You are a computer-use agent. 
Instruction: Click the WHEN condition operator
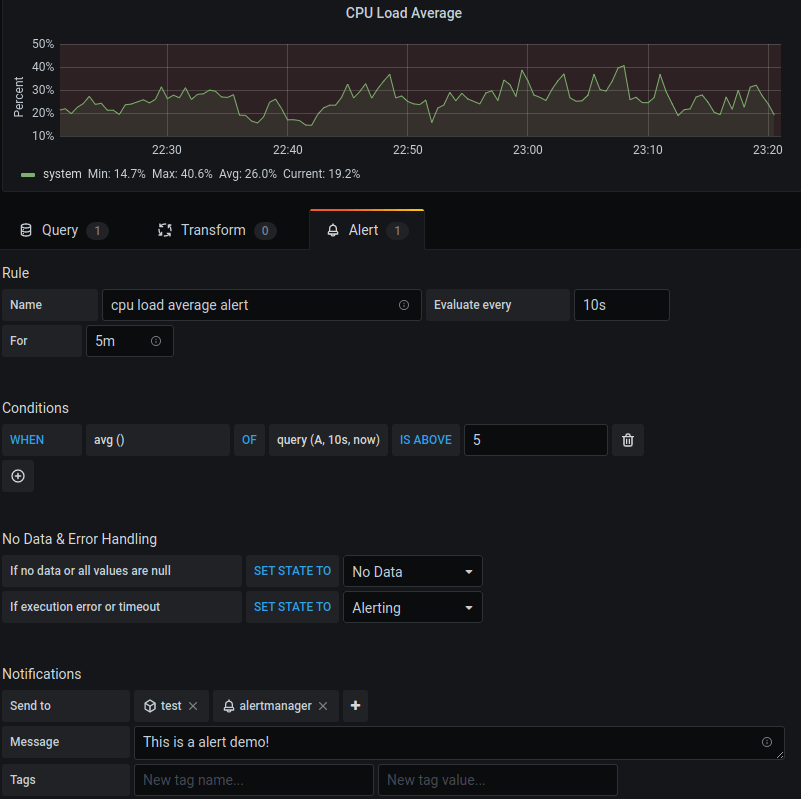41,440
